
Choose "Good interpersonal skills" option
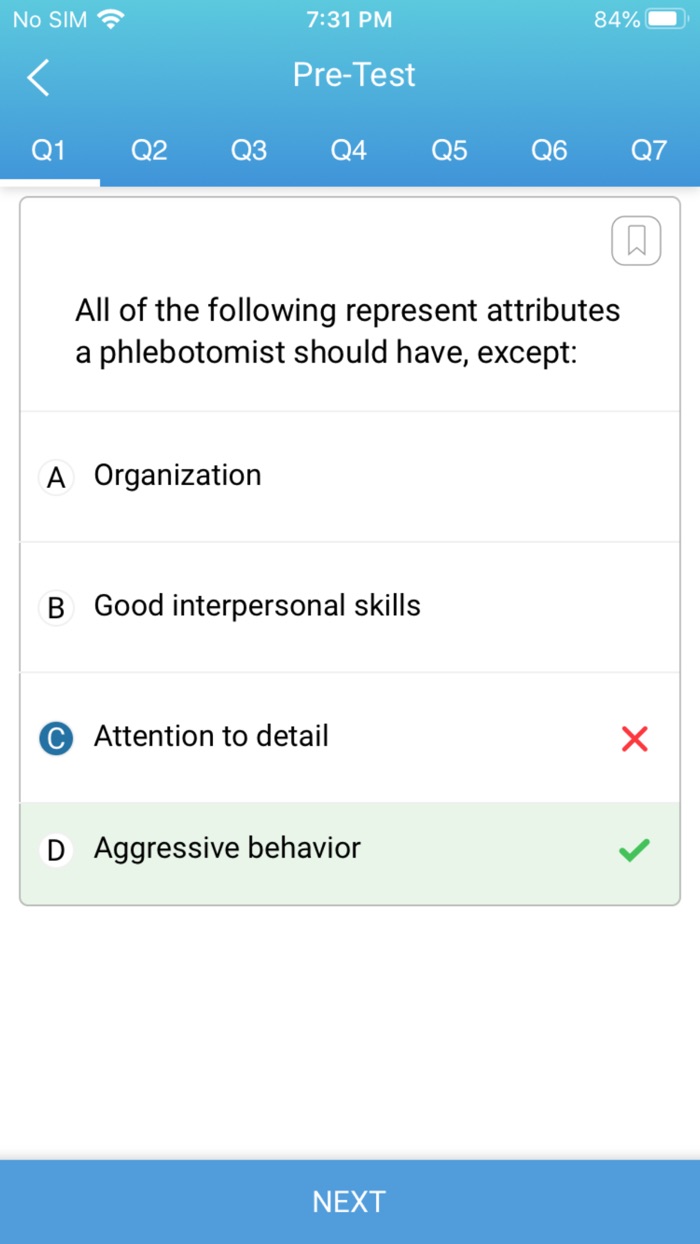(257, 606)
